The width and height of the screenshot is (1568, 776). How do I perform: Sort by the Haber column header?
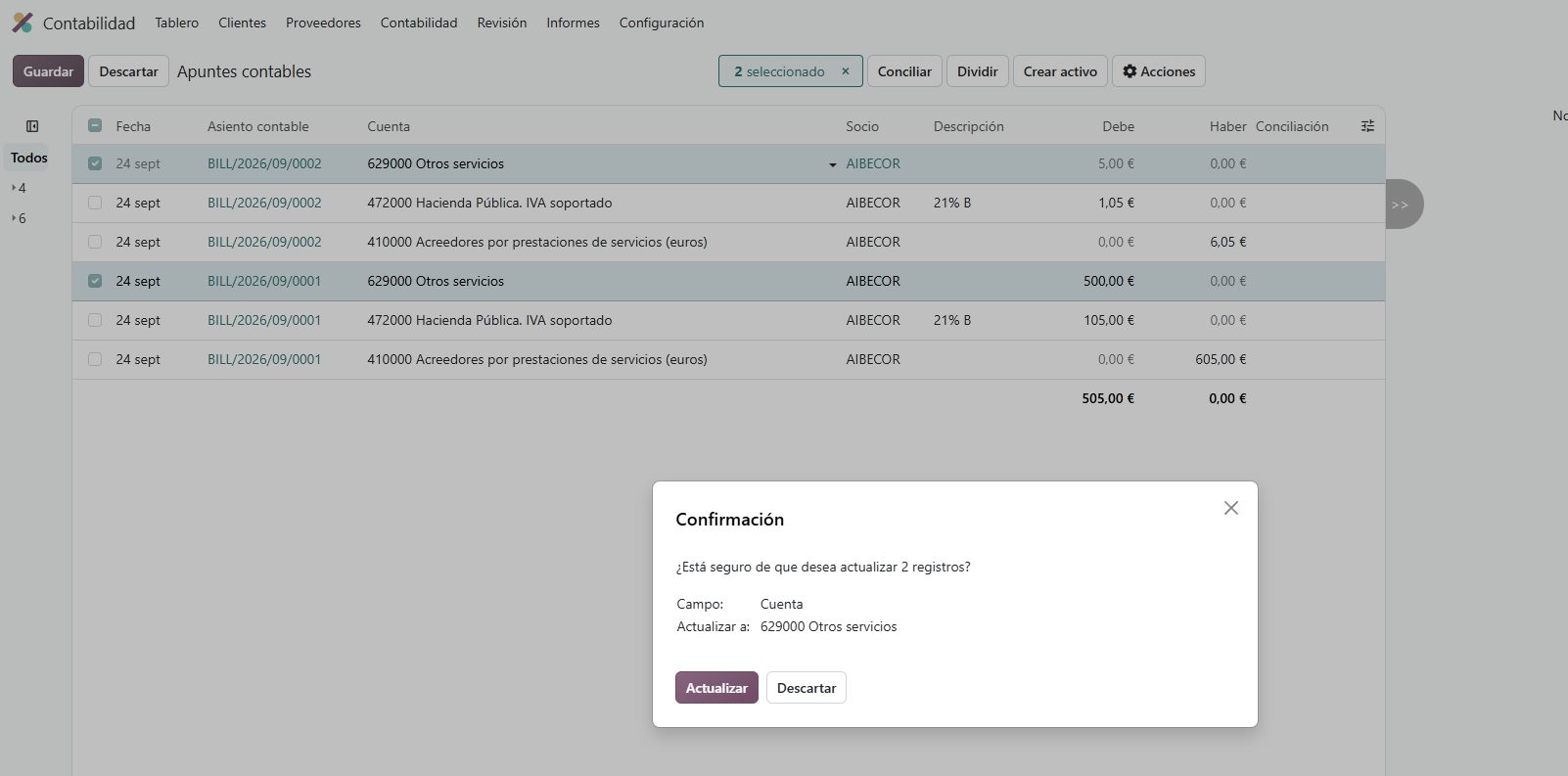click(x=1227, y=126)
